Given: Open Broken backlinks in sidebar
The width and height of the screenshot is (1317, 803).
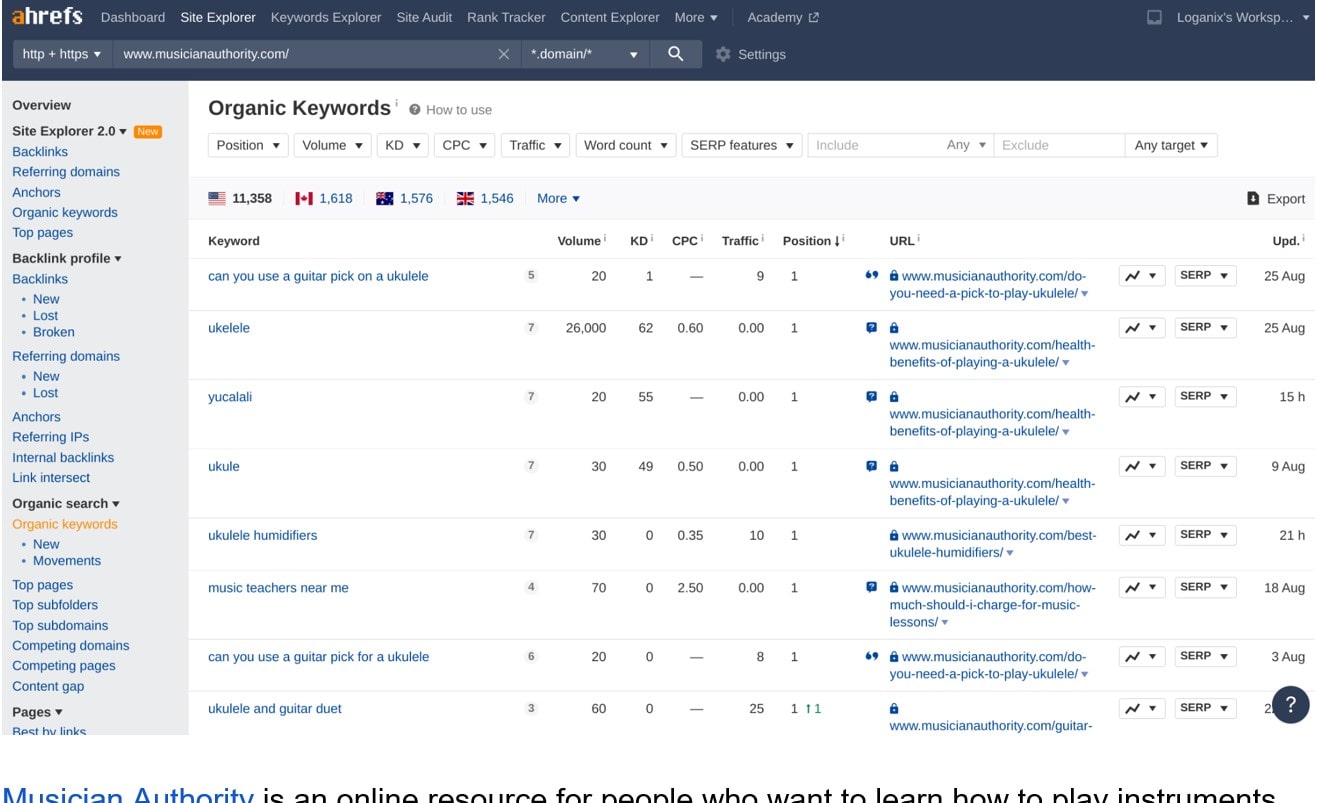Looking at the screenshot, I should click(54, 332).
